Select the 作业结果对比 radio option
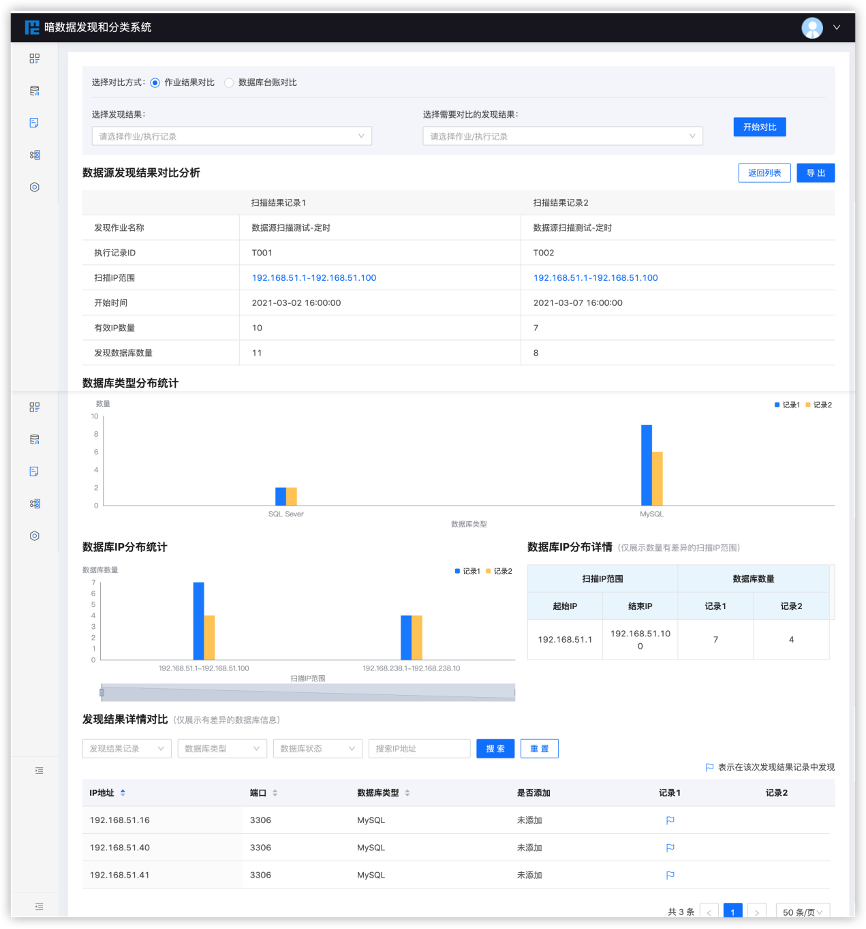Viewport: 866px width, 929px height. coord(155,82)
